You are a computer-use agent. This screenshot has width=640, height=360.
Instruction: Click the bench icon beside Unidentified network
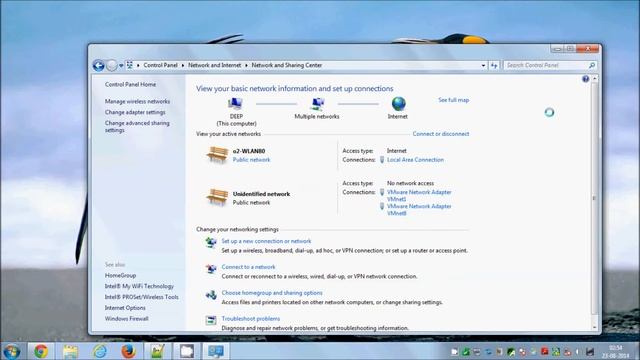click(x=217, y=197)
